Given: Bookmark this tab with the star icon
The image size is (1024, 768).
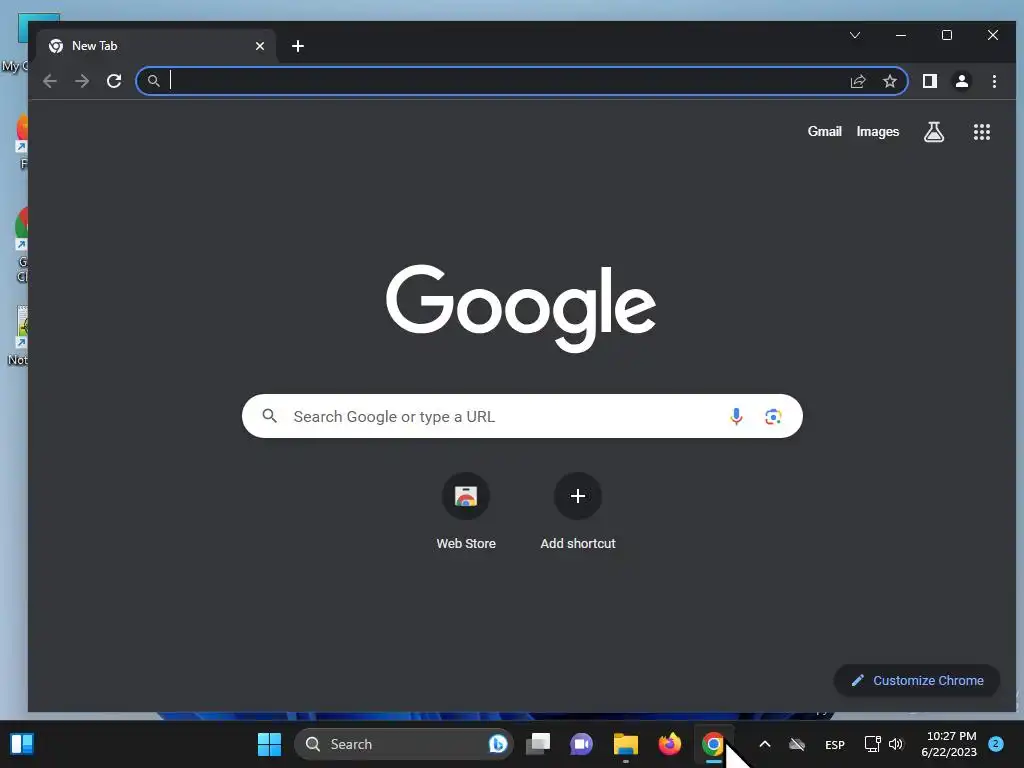Looking at the screenshot, I should pos(889,81).
